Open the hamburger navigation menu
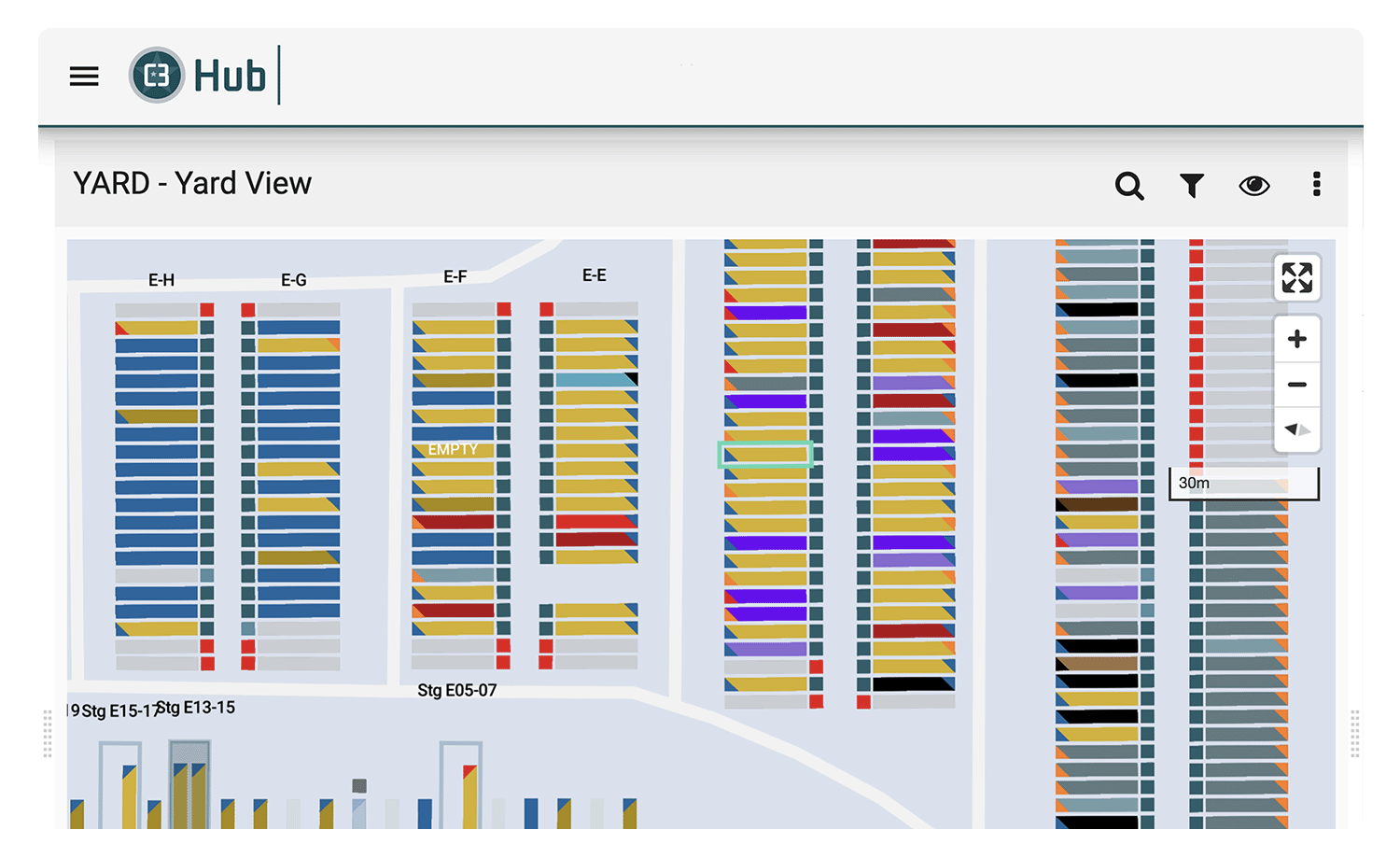1400x858 pixels. coord(84,77)
